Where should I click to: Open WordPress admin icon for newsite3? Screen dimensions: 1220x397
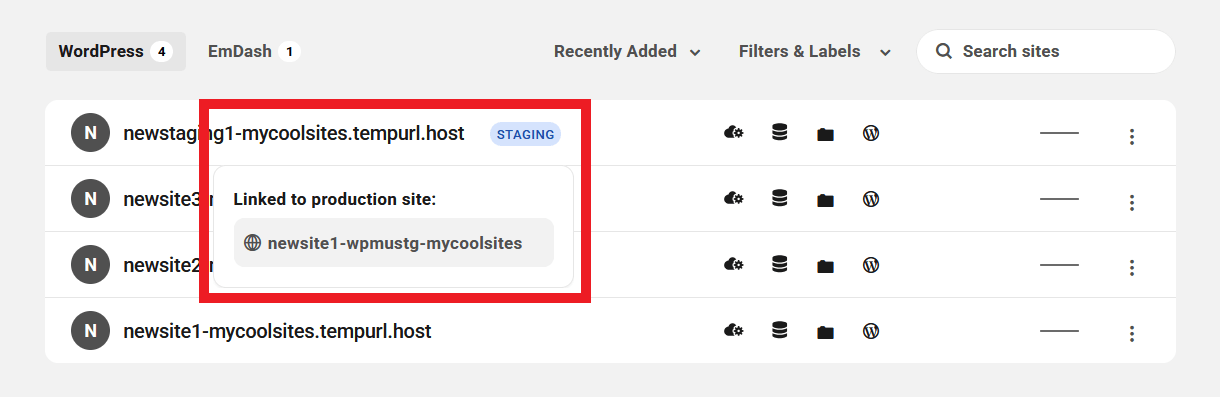tap(871, 199)
